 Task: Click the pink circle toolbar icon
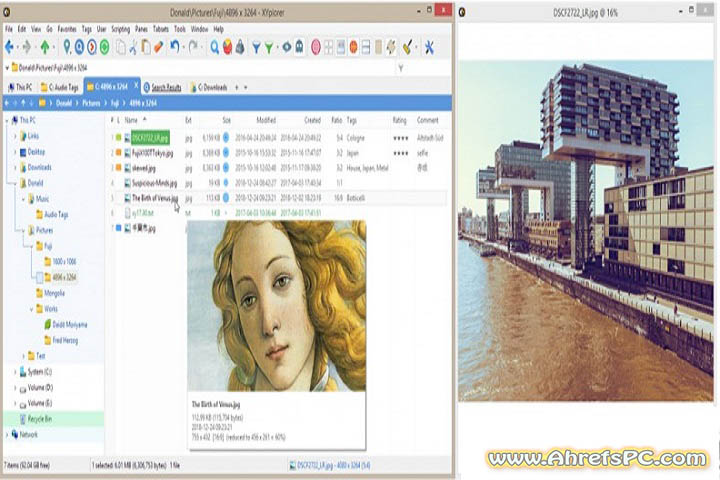point(316,47)
